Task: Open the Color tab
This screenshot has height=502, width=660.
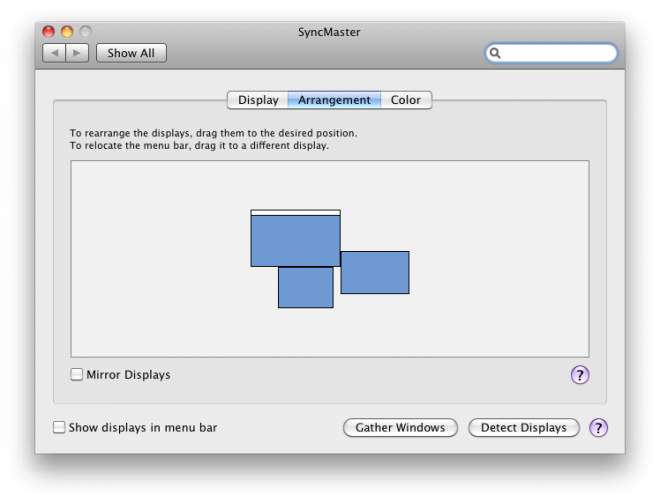Action: (x=406, y=100)
